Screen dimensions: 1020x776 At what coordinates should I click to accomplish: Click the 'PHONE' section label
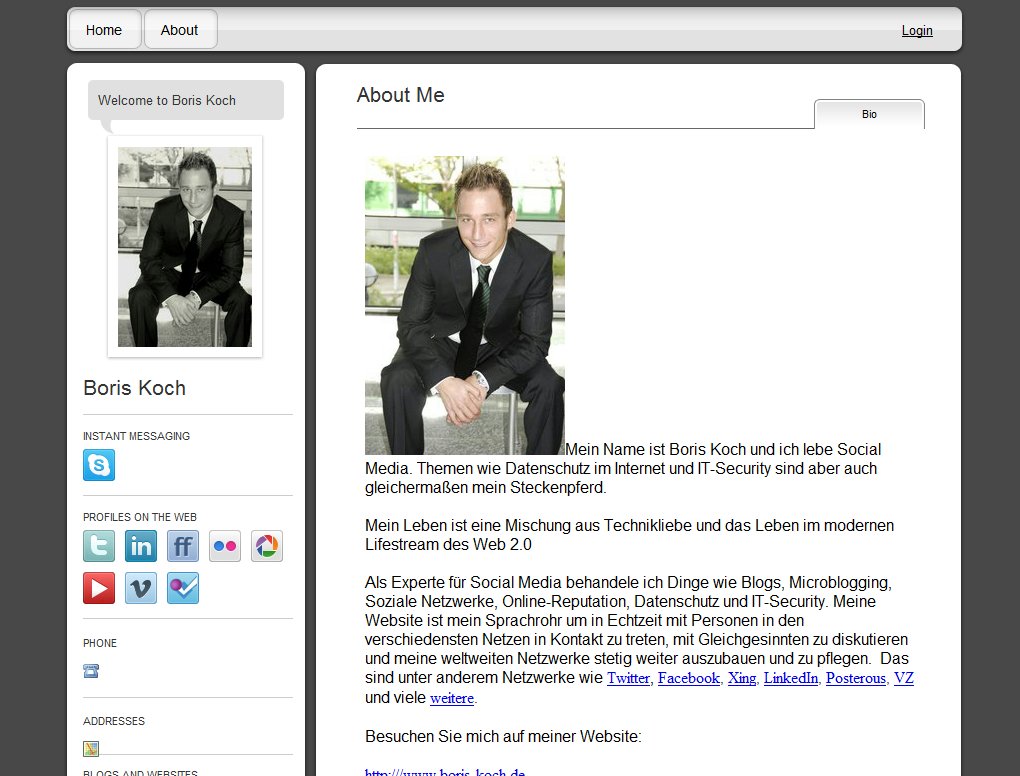100,643
